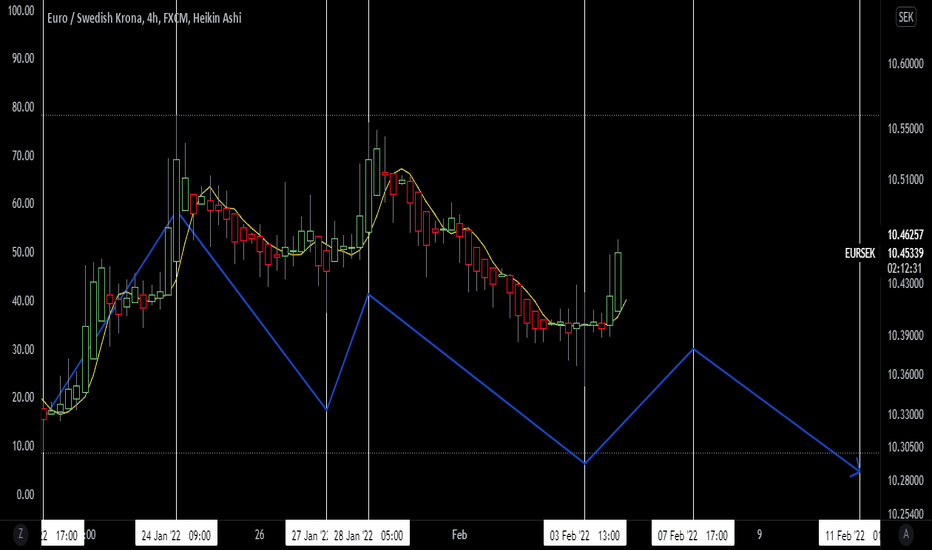Select the blue arrowhead at the projection end
The image size is (932, 550).
[857, 469]
